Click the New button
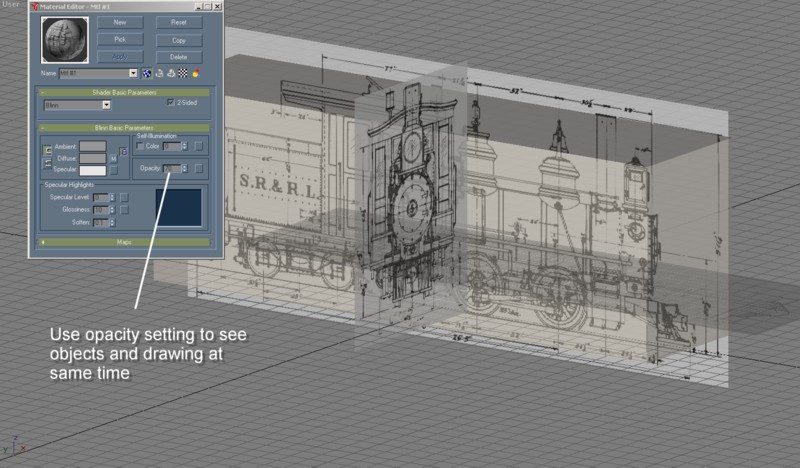The image size is (800, 468). pos(120,22)
